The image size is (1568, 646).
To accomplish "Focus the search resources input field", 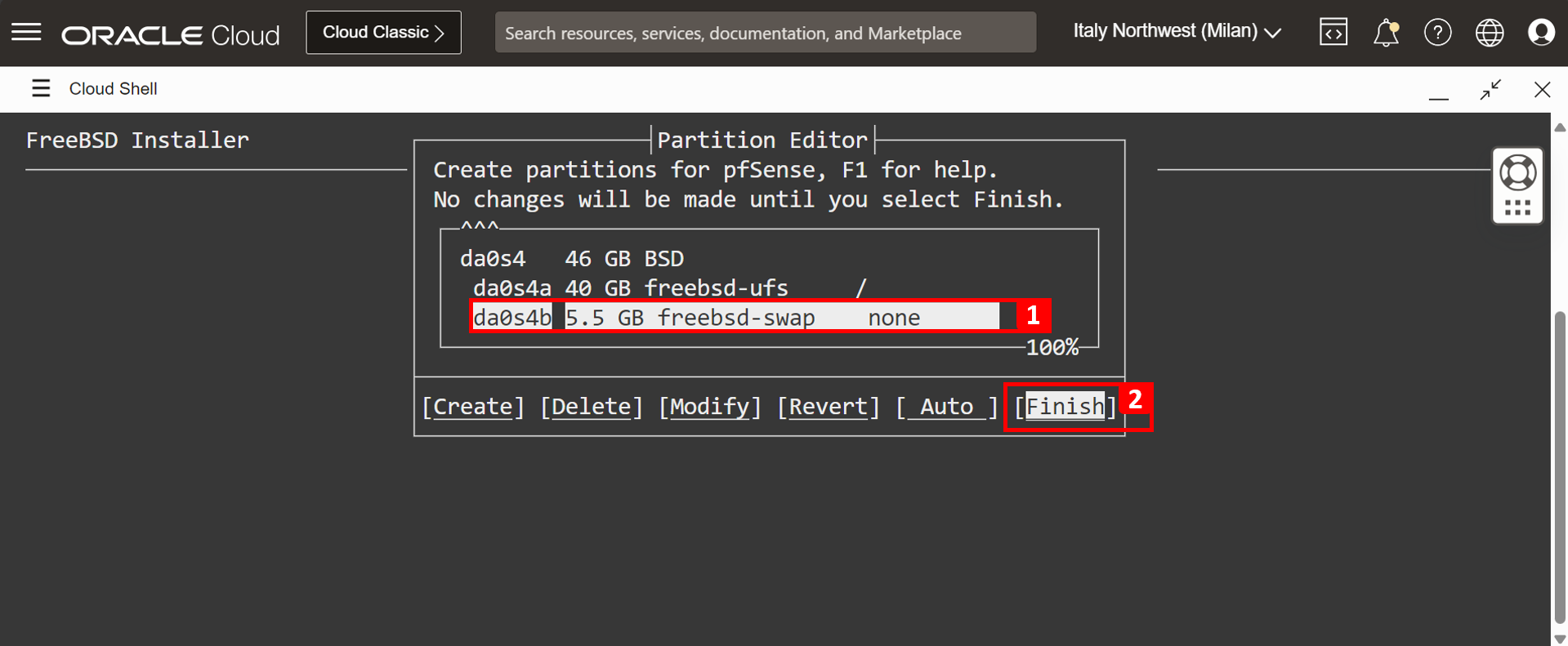I will point(765,33).
